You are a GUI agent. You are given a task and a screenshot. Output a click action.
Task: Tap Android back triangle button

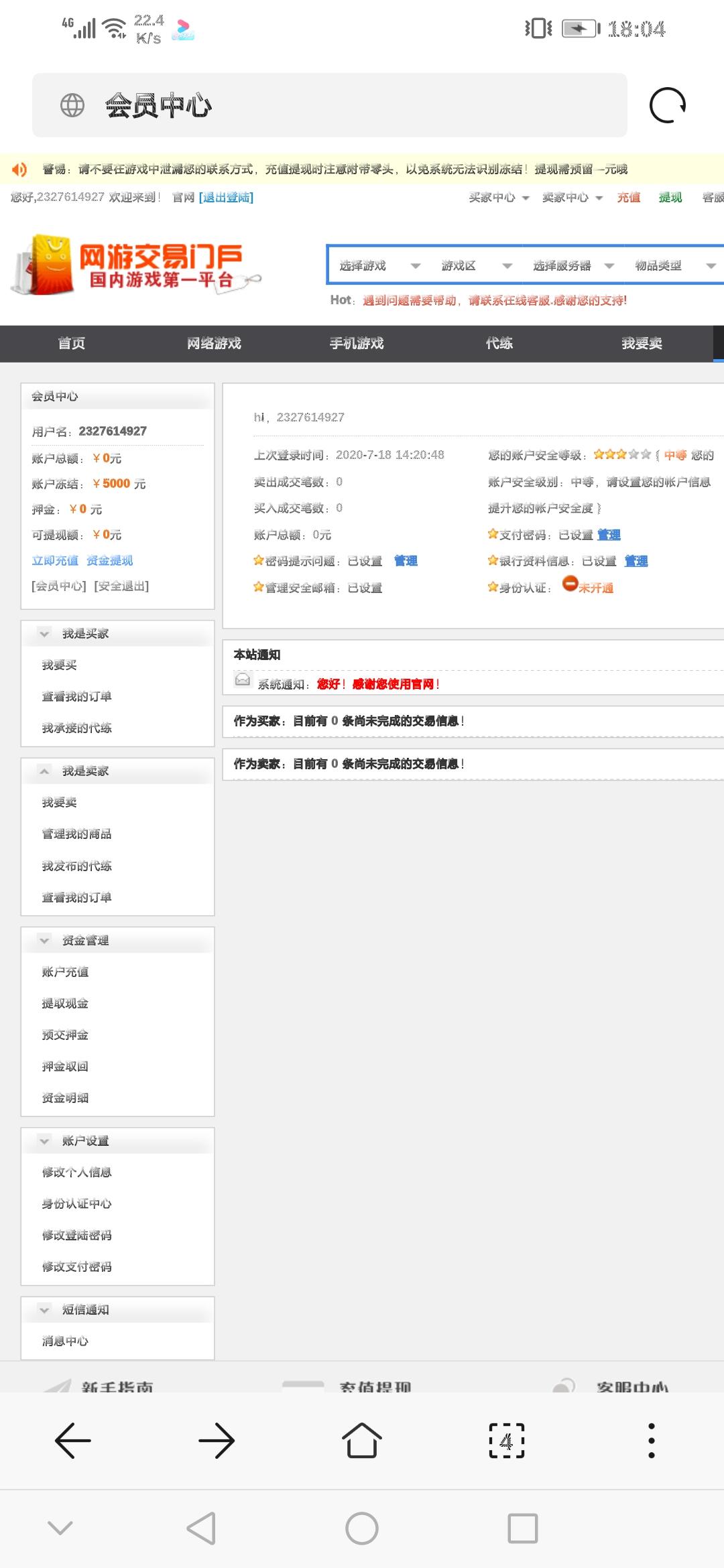[x=202, y=1528]
